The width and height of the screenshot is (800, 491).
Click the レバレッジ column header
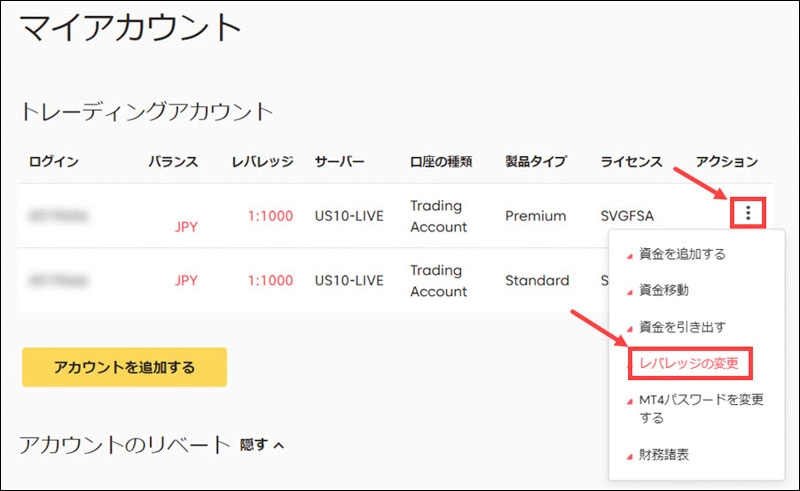pos(262,162)
